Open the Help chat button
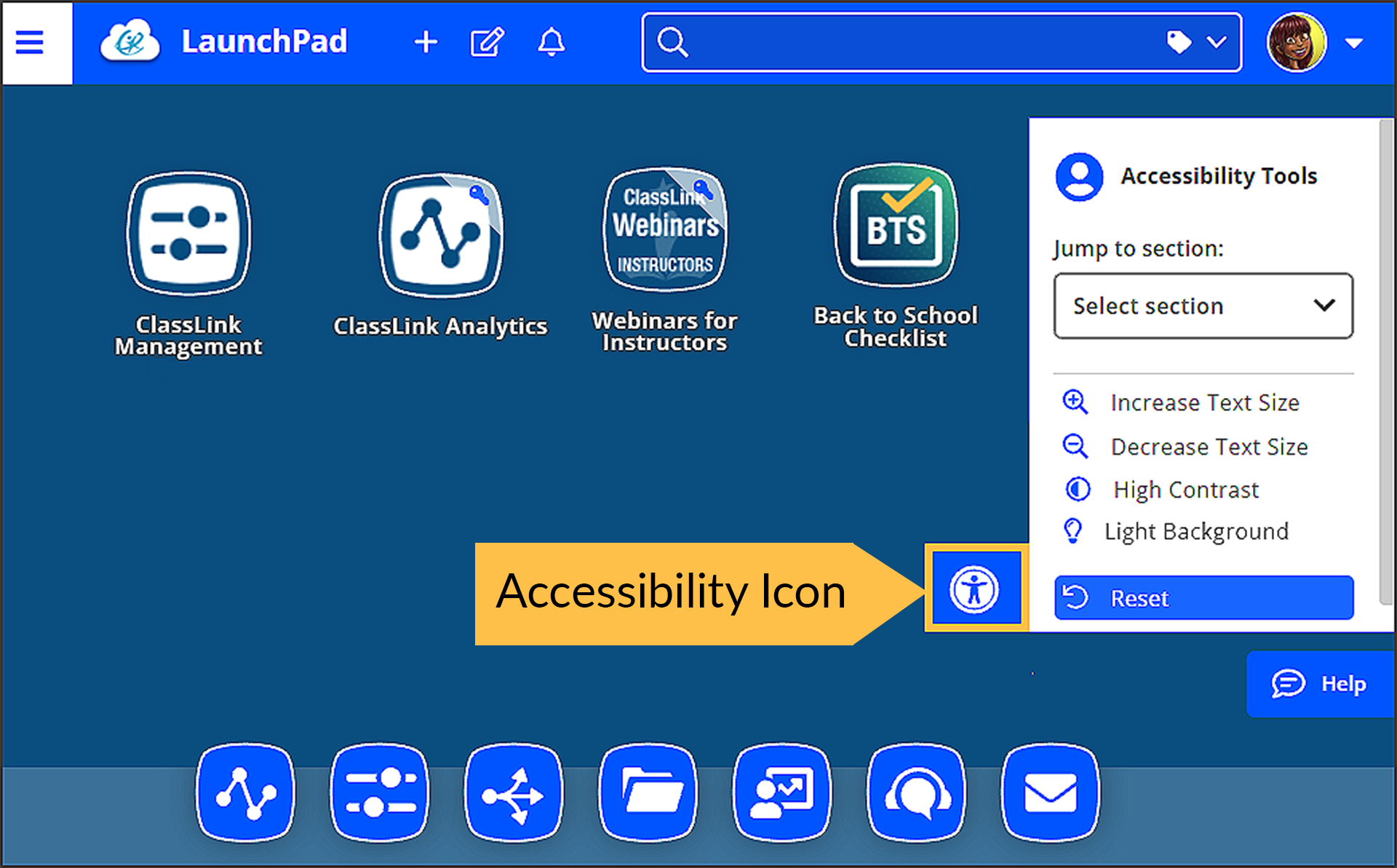This screenshot has height=868, width=1397. [1321, 683]
